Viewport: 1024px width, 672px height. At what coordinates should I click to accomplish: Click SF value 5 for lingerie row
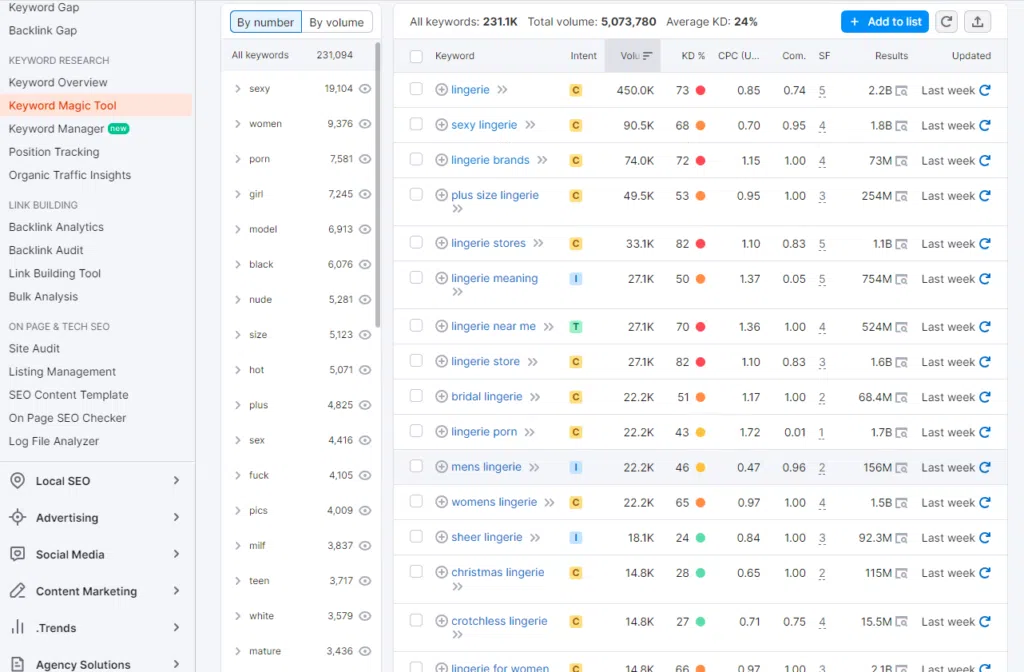pos(822,91)
